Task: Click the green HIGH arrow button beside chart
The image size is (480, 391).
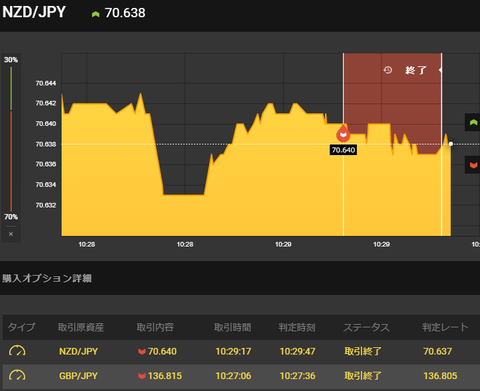Action: pyautogui.click(x=473, y=122)
